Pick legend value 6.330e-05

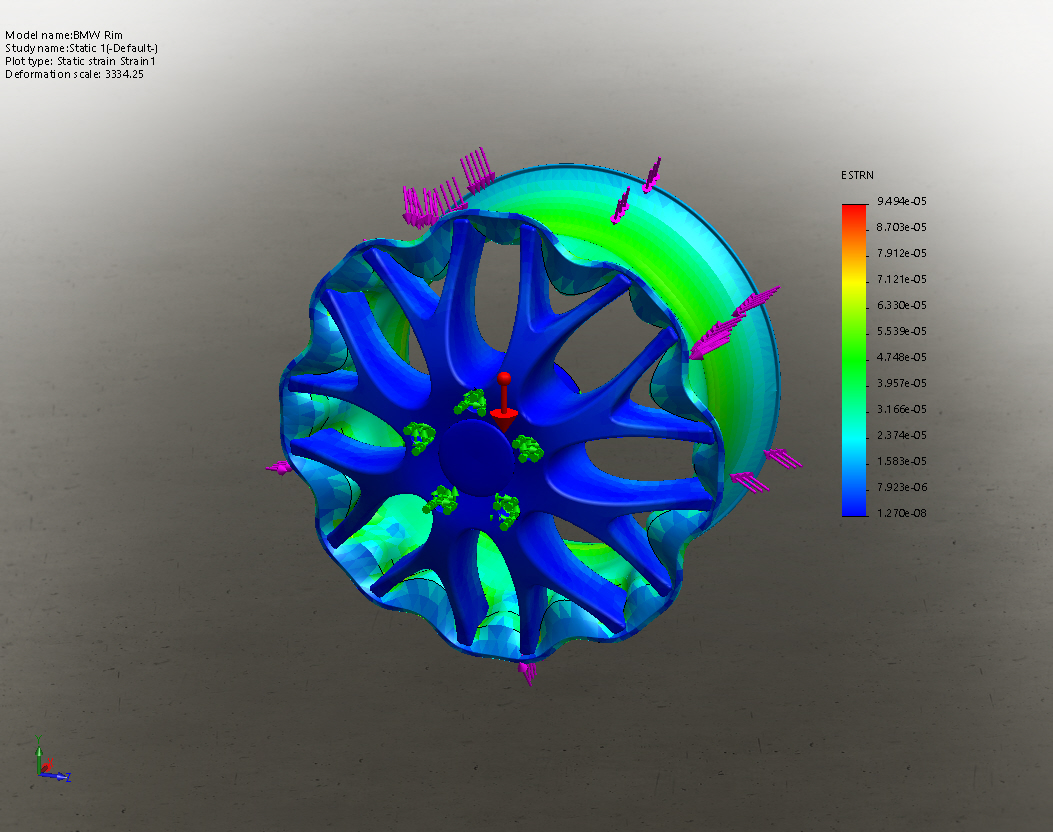coord(901,306)
